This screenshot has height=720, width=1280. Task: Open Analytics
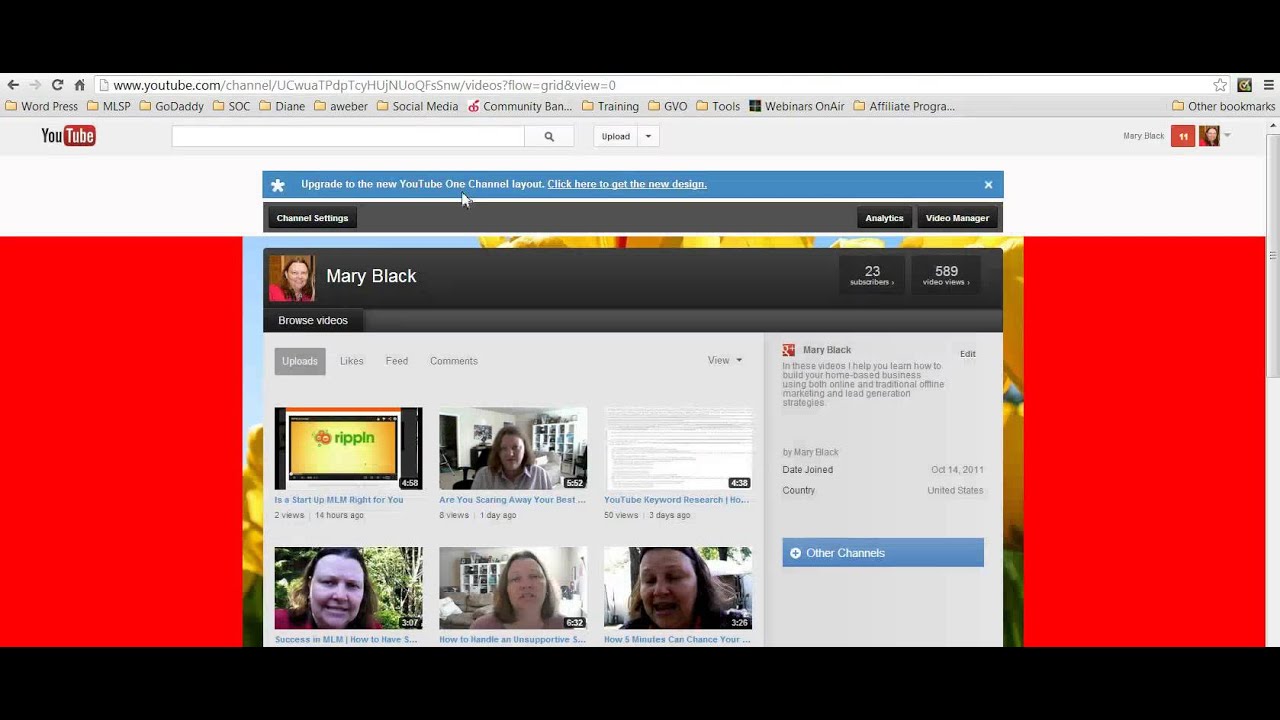pyautogui.click(x=884, y=218)
